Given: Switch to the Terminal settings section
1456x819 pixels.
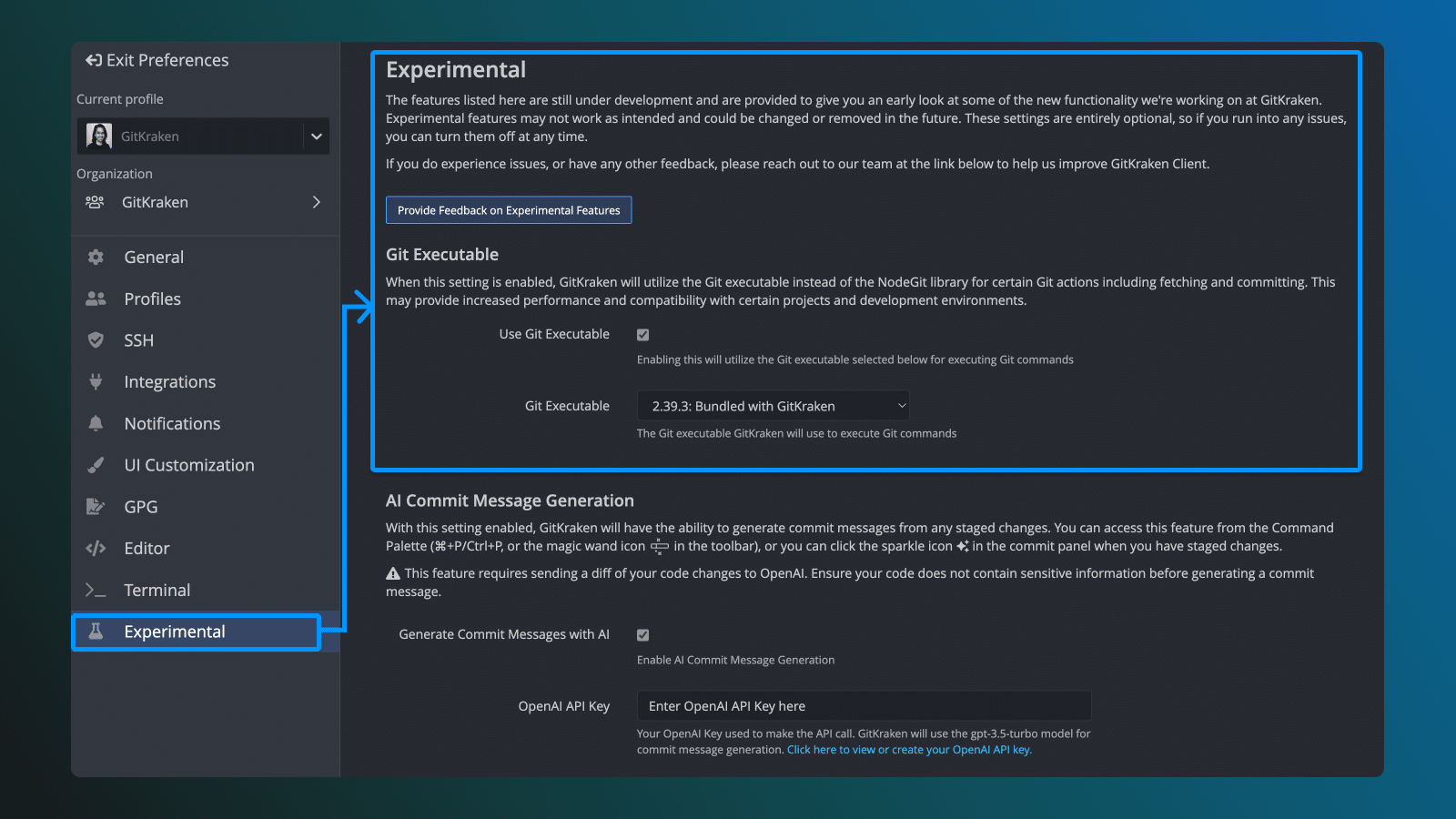Looking at the screenshot, I should (157, 590).
